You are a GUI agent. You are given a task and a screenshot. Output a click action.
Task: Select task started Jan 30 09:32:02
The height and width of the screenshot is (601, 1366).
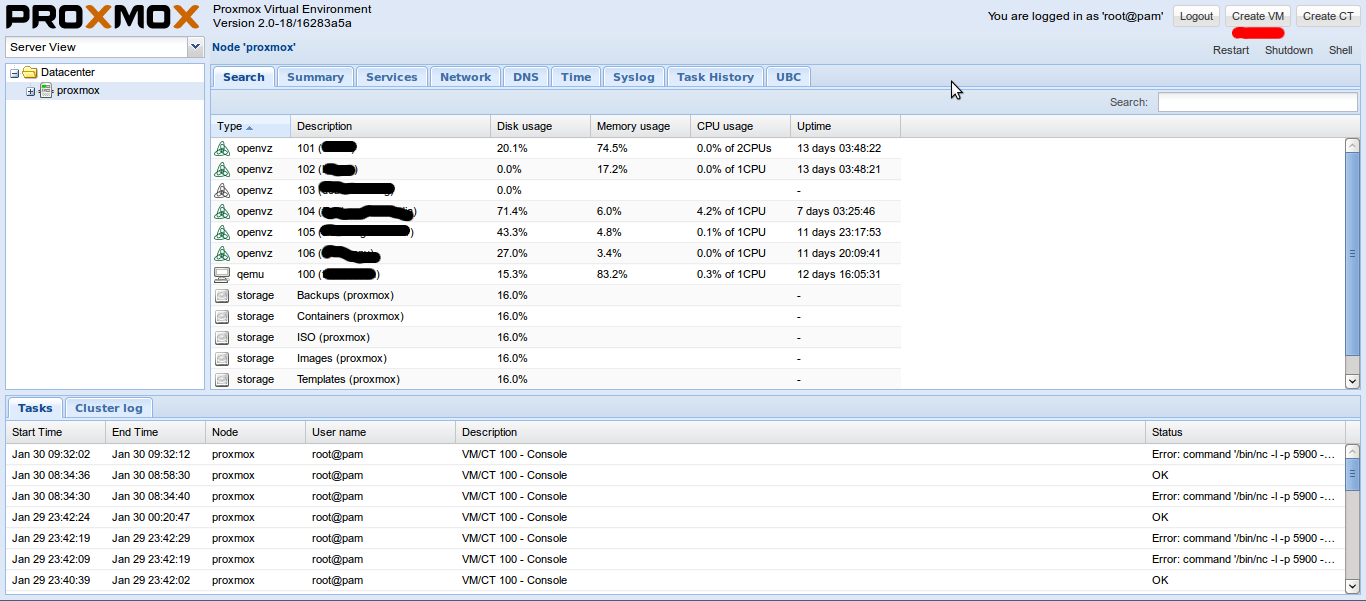(675, 454)
